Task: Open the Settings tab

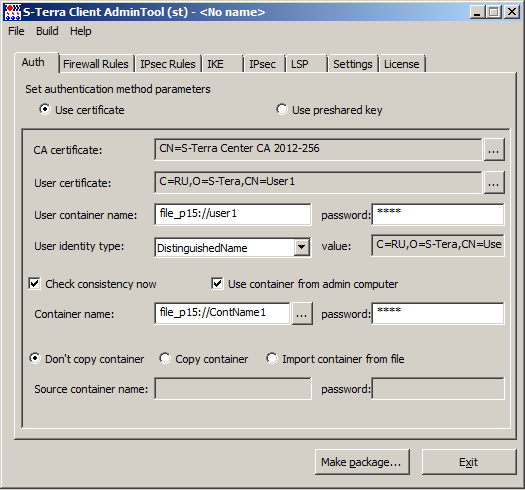Action: pos(353,64)
